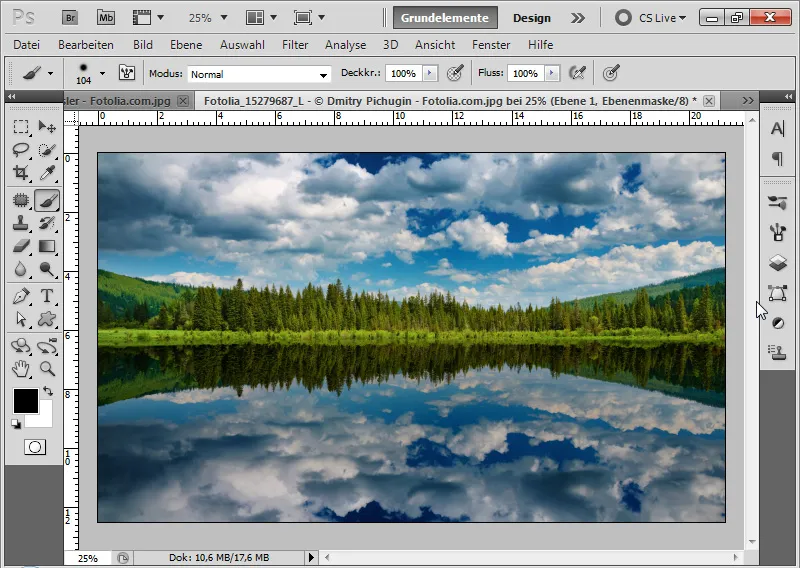Image resolution: width=800 pixels, height=568 pixels.
Task: Select the Pen tool
Action: (20, 296)
